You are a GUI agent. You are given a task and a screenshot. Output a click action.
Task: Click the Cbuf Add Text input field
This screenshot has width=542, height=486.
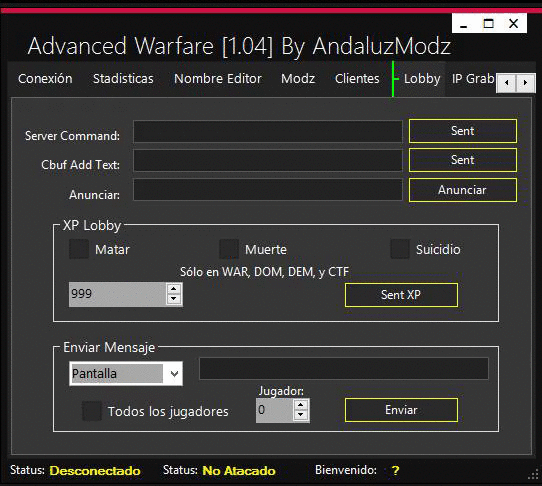tap(268, 160)
